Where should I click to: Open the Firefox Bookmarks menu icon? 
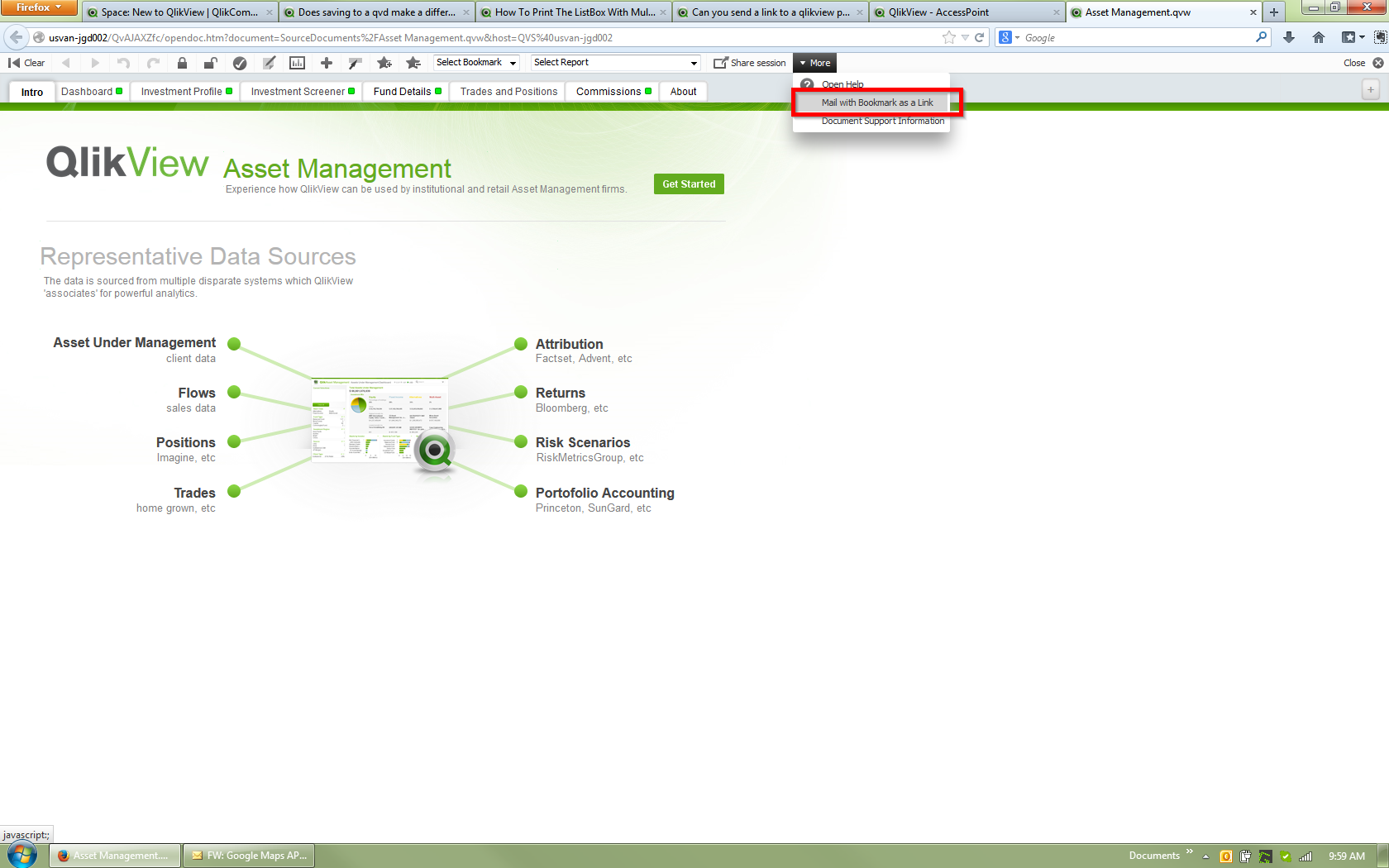pos(1353,37)
